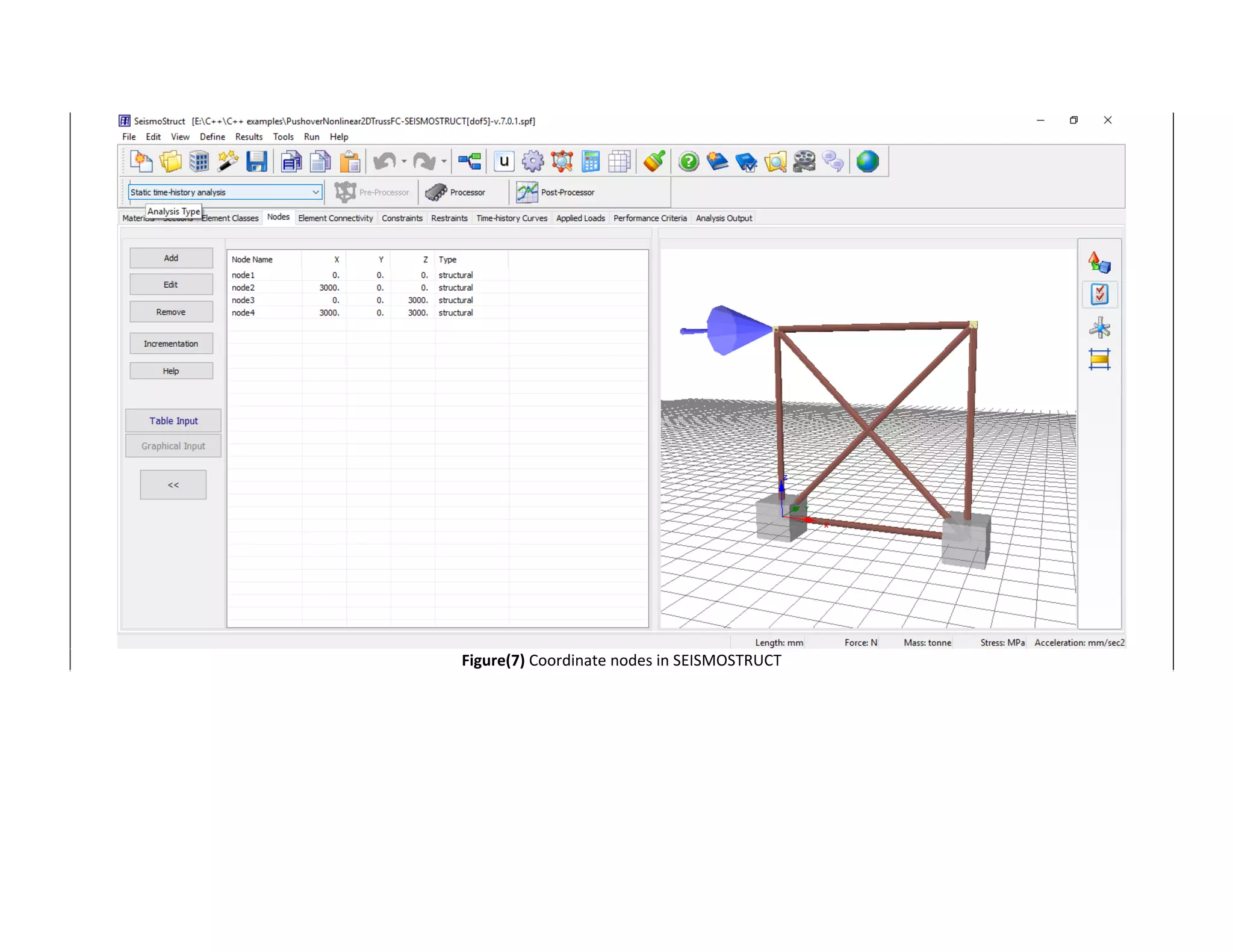Save project with floppy disk icon
Viewport: 1233px width, 952px height.
(x=256, y=161)
